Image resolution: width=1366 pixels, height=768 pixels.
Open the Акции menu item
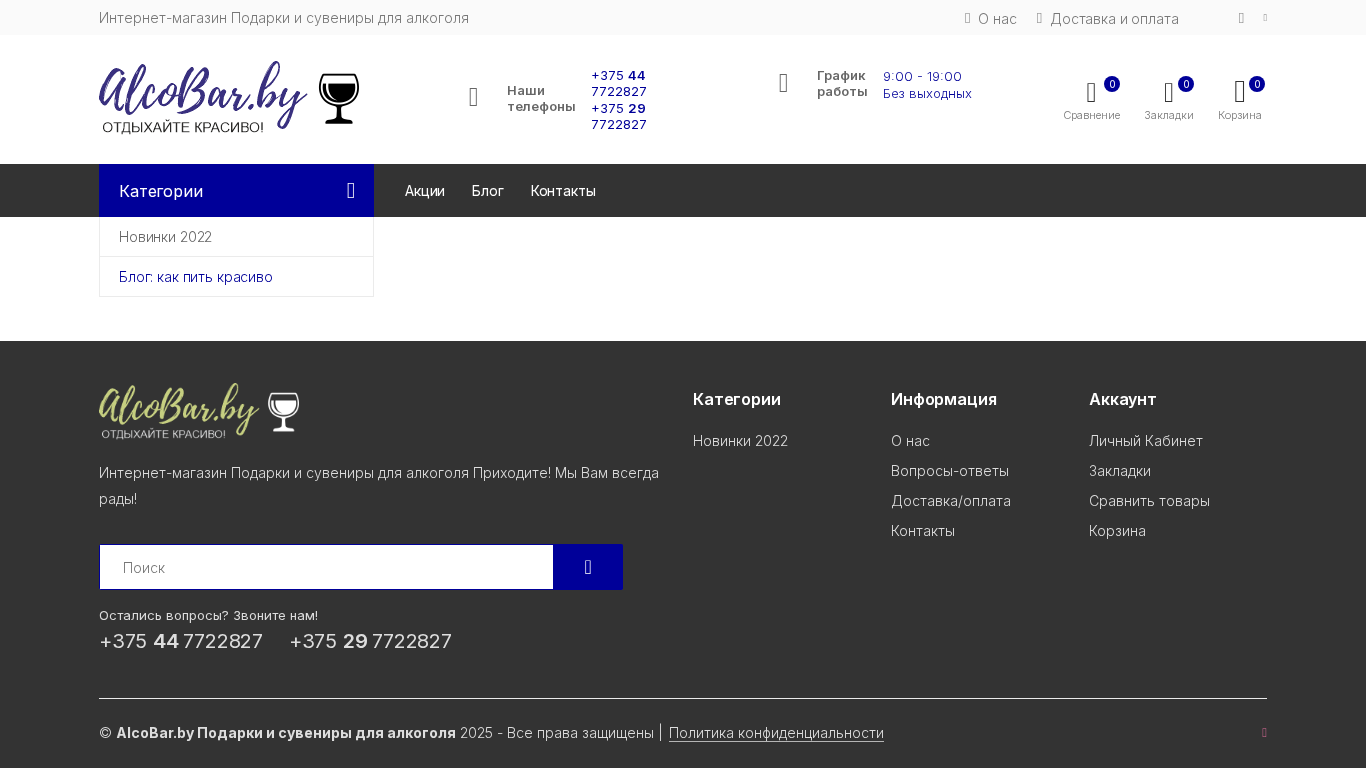(425, 191)
